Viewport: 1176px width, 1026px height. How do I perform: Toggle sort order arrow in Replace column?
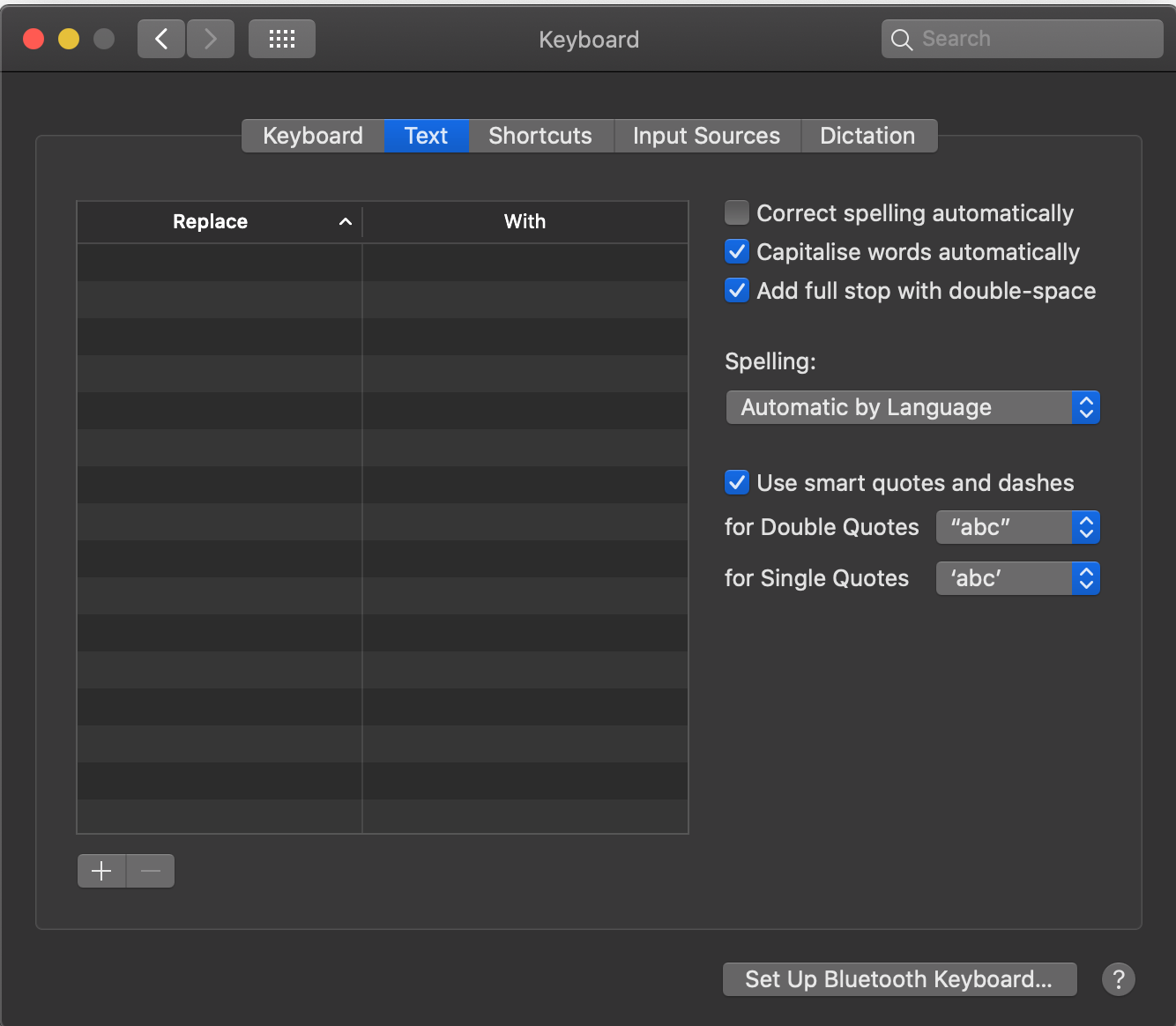tap(346, 222)
